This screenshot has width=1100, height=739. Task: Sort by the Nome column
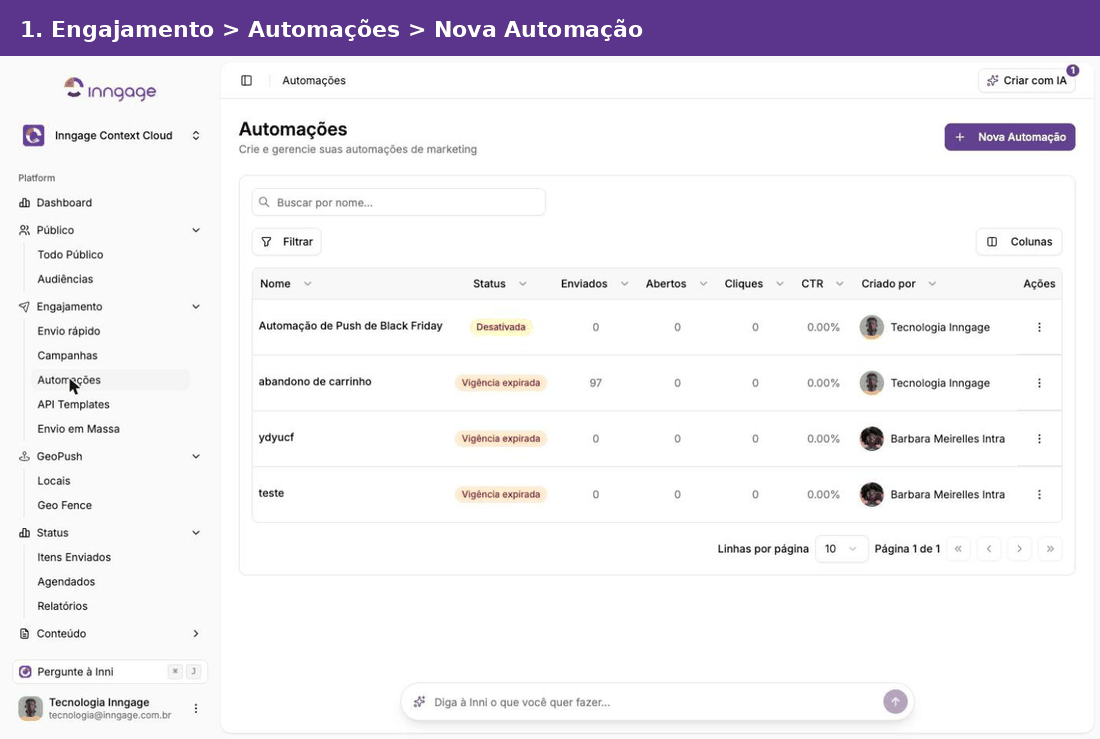[286, 284]
